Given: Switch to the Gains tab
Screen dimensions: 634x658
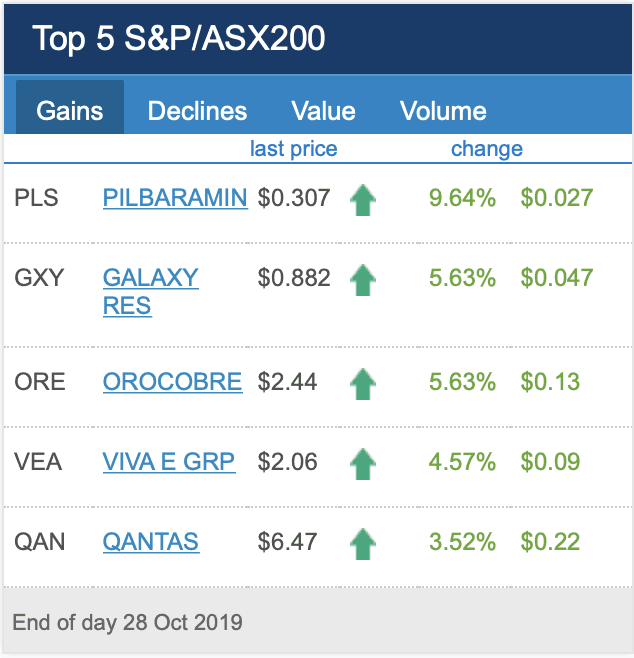Looking at the screenshot, I should 70,110.
